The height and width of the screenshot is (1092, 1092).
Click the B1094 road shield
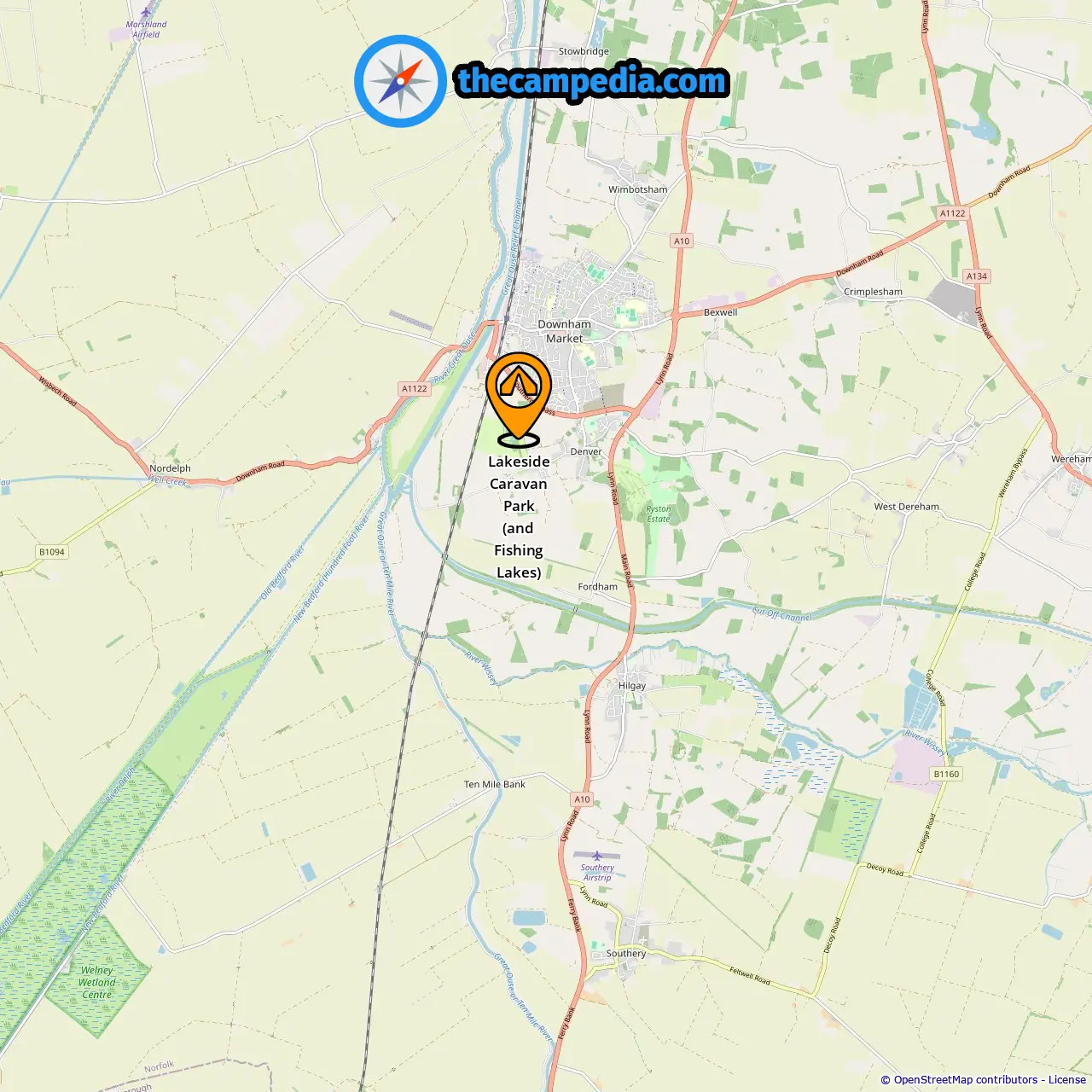pyautogui.click(x=52, y=552)
